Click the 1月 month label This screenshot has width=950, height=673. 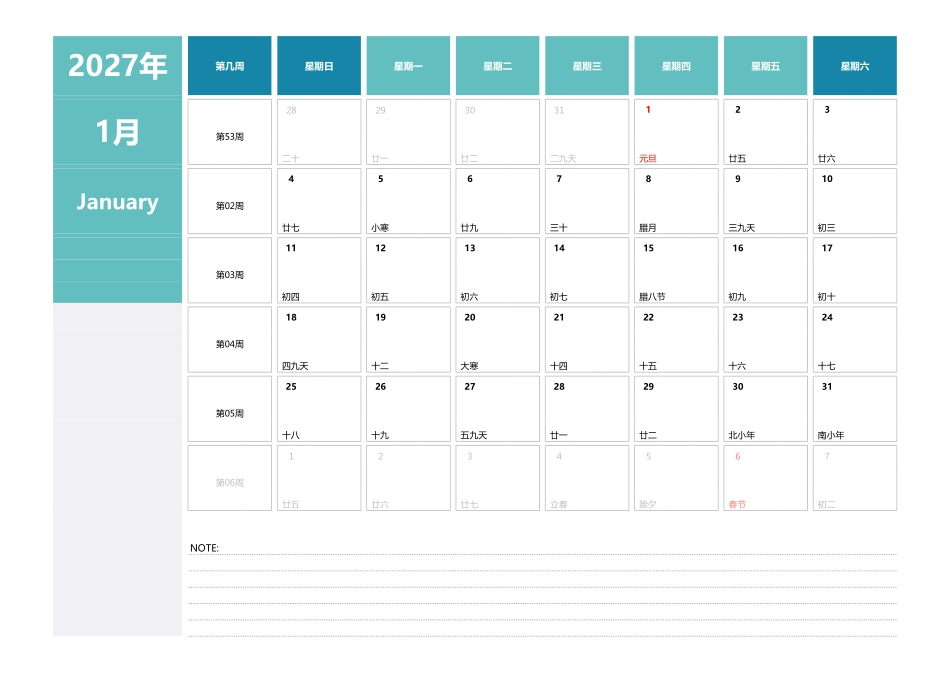pyautogui.click(x=117, y=132)
